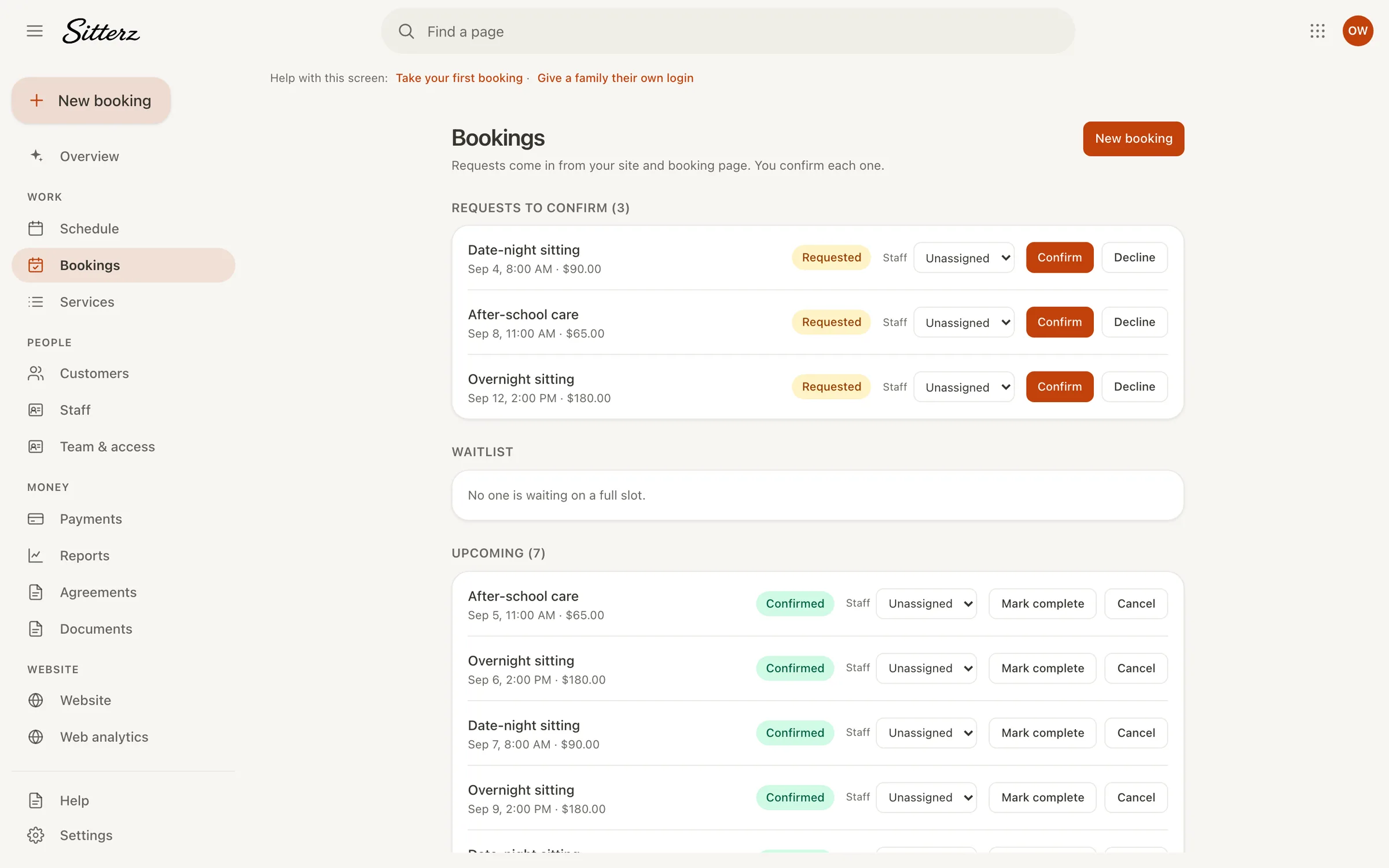Click the Requested badge on Sep 4 booking

[x=831, y=258]
